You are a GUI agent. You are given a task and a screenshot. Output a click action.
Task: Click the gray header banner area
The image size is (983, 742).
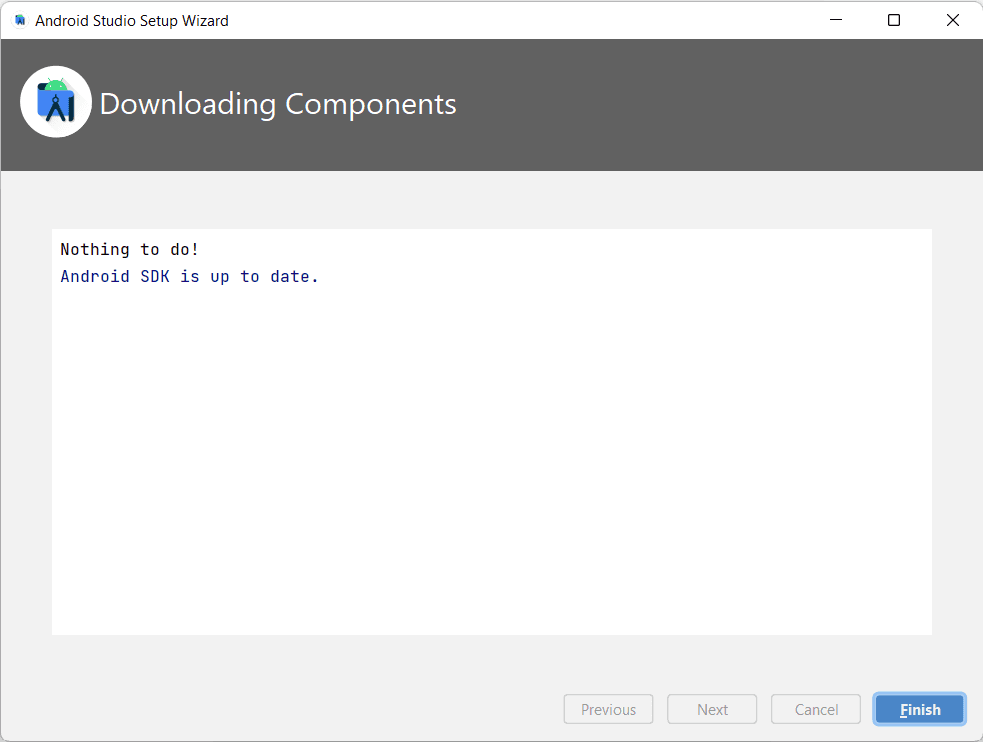click(700, 104)
